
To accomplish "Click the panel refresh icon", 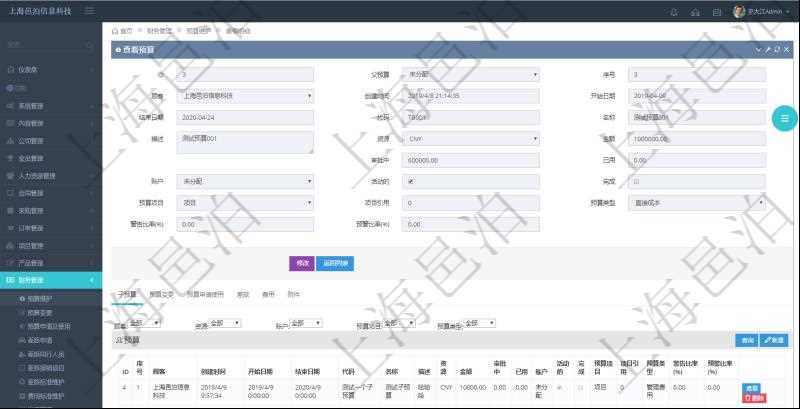I will click(x=776, y=49).
